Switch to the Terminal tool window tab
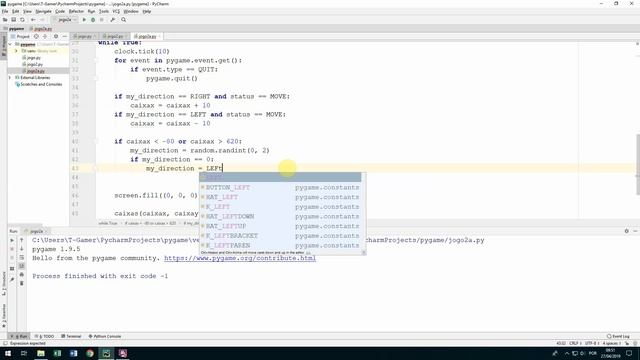Viewport: 640px width, 360px height. tap(71, 336)
